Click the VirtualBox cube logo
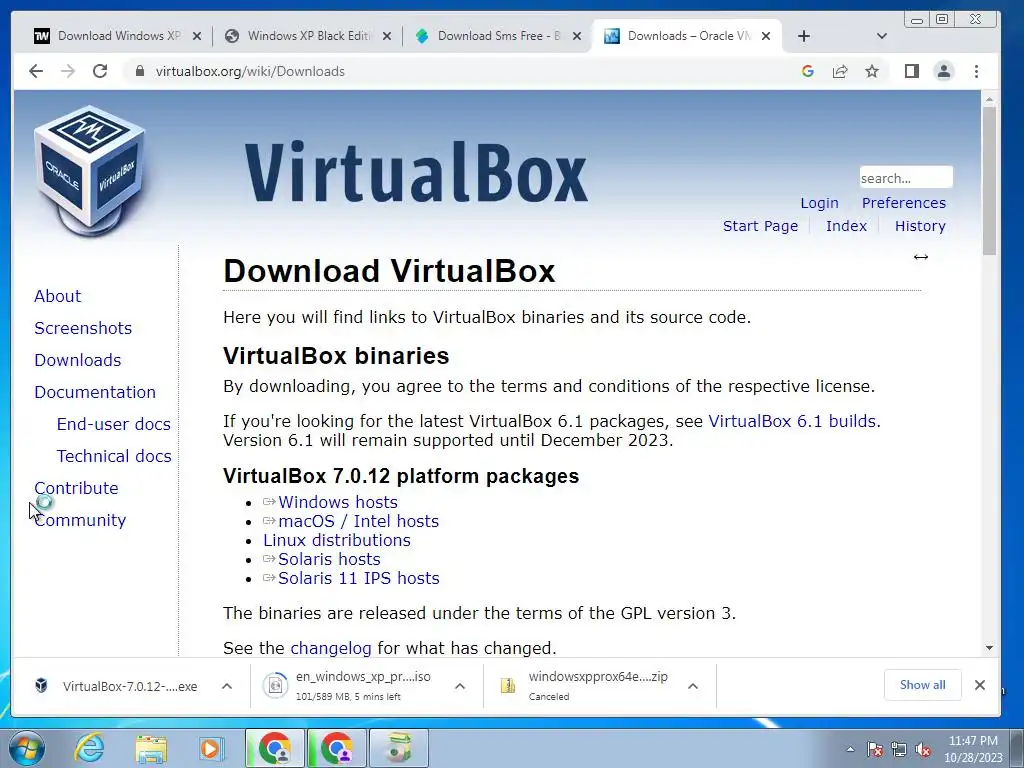The image size is (1024, 768). (x=90, y=172)
